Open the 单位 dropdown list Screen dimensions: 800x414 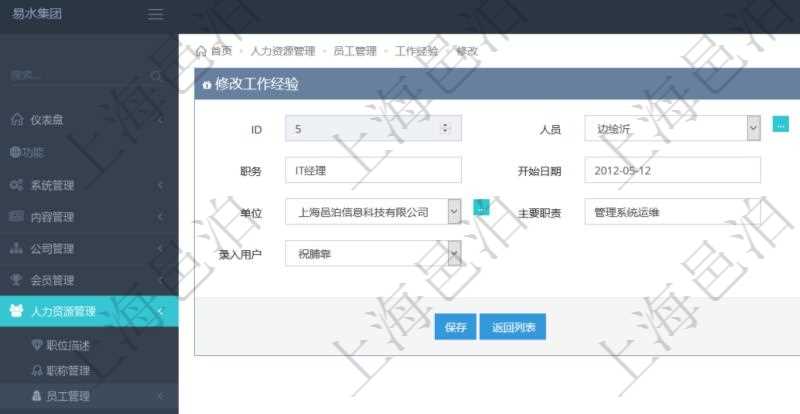373,211
